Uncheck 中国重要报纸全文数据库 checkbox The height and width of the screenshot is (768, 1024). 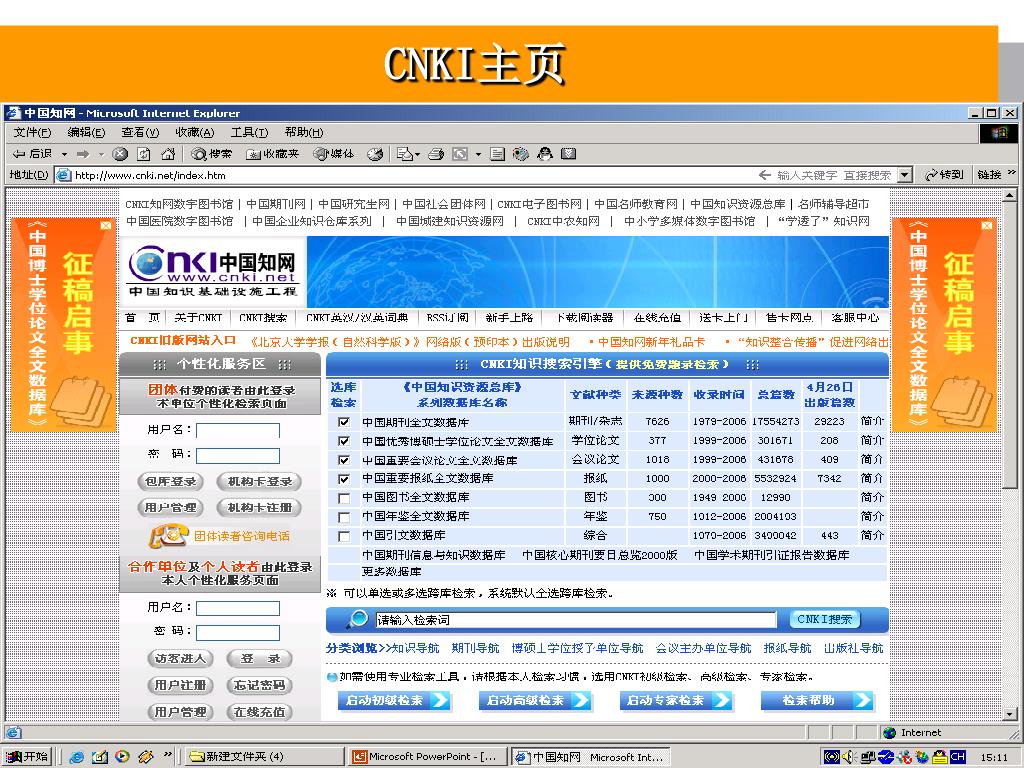(x=344, y=479)
